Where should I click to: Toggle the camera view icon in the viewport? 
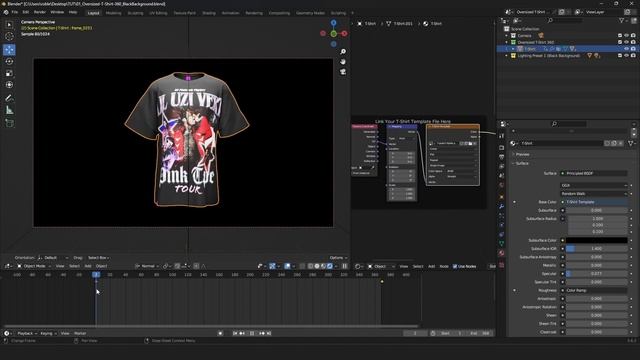(x=343, y=72)
